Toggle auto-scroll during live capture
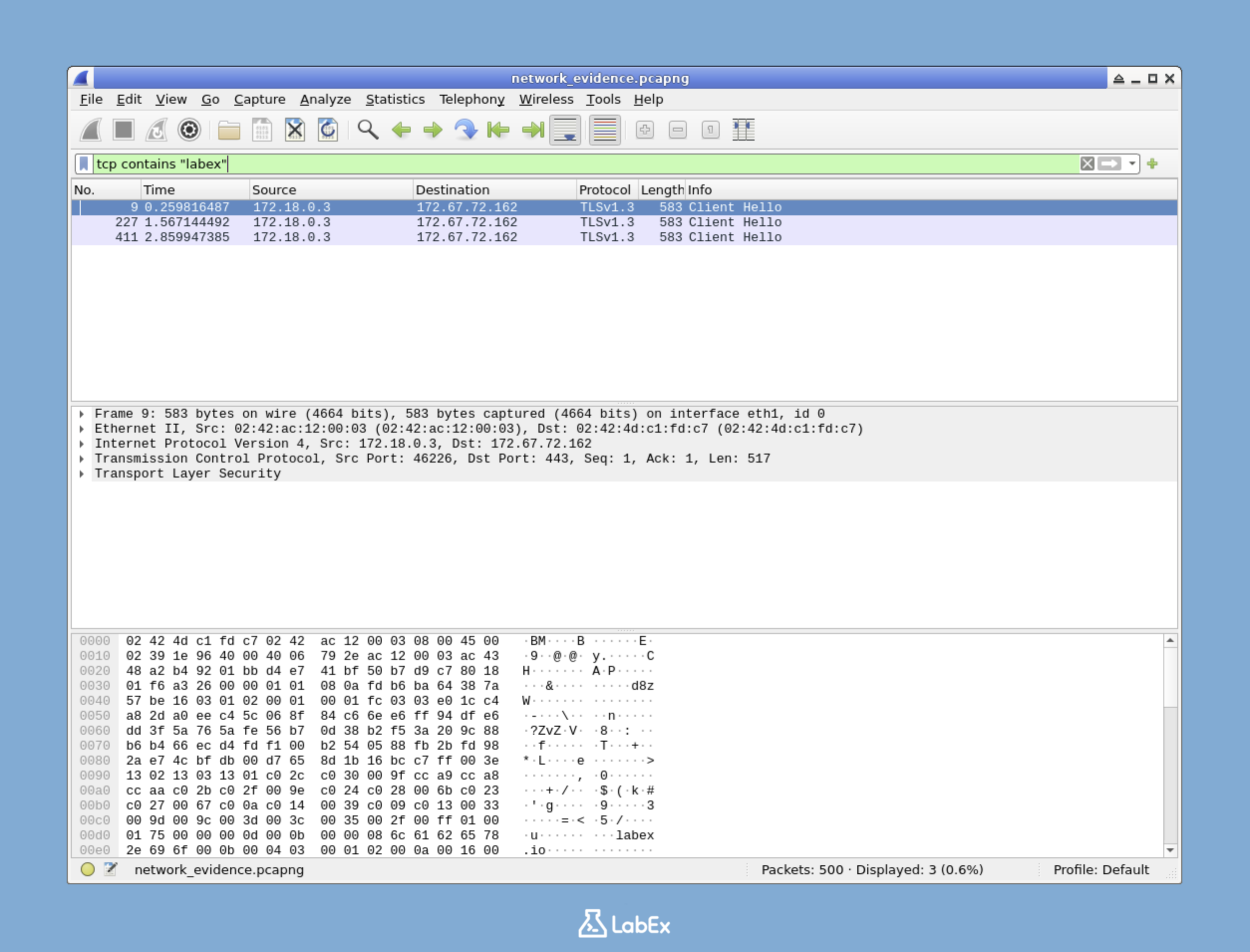This screenshot has height=952, width=1250. coord(564,130)
